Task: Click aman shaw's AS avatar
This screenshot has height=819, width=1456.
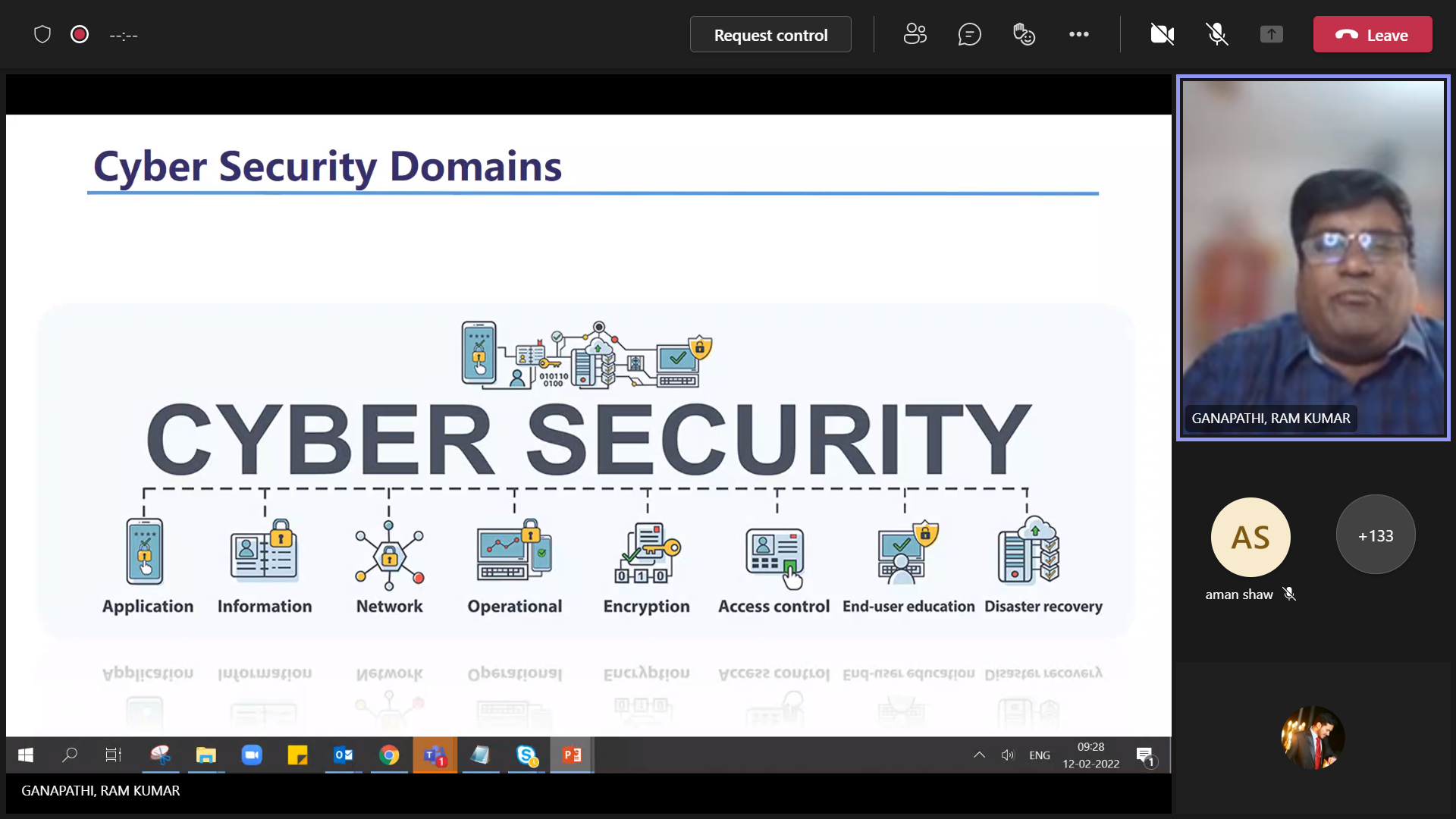Action: pos(1250,537)
